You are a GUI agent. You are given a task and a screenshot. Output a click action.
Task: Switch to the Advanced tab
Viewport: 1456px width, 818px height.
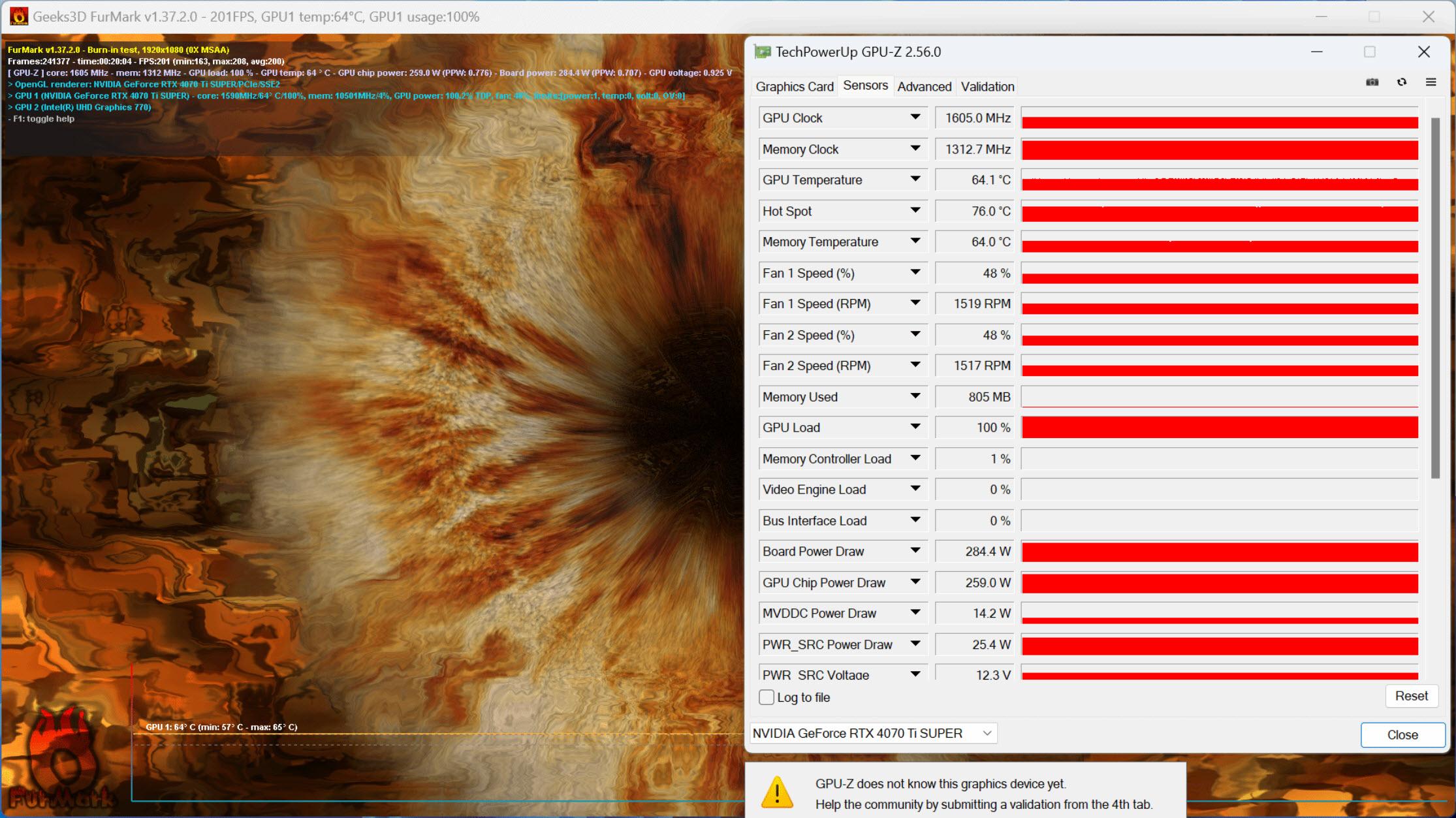[x=923, y=86]
